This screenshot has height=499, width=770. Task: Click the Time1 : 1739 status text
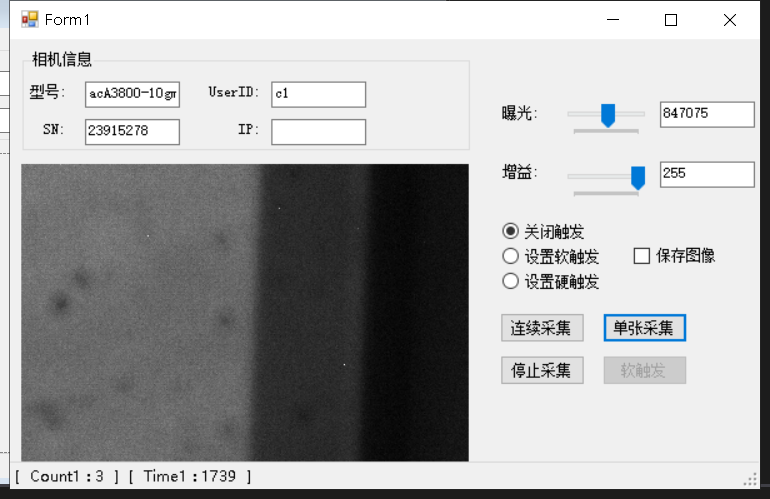[x=190, y=476]
